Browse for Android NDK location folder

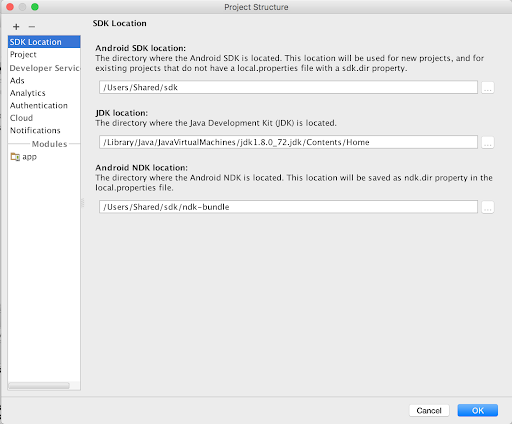(x=488, y=207)
